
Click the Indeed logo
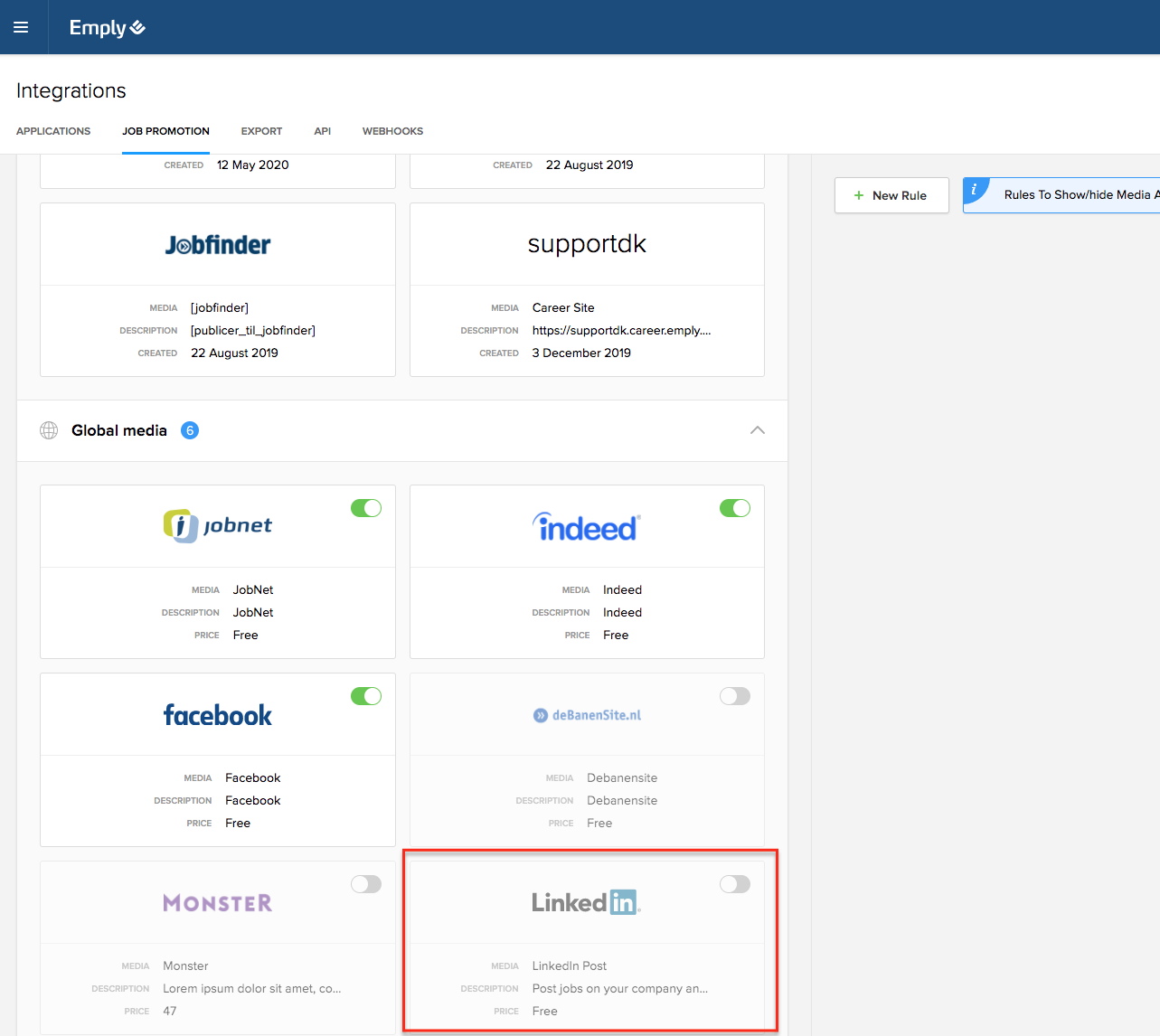587,527
